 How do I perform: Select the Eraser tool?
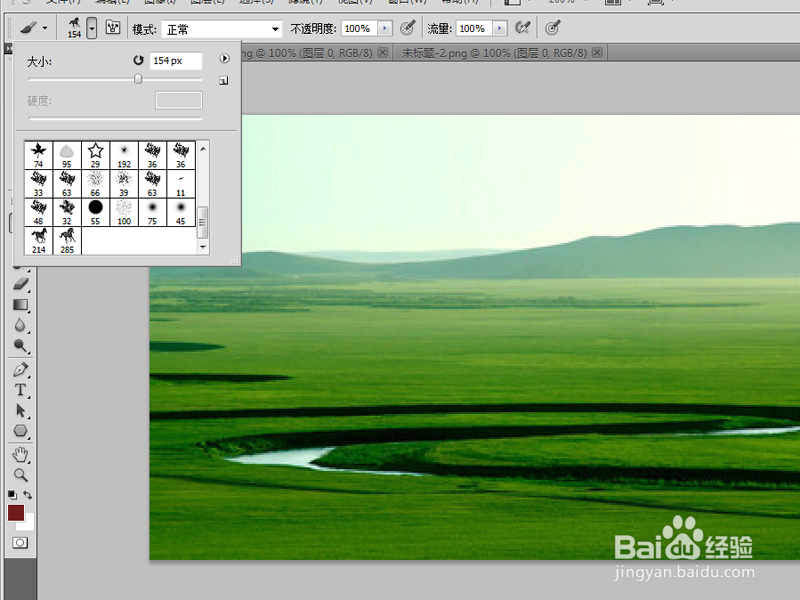coord(20,284)
